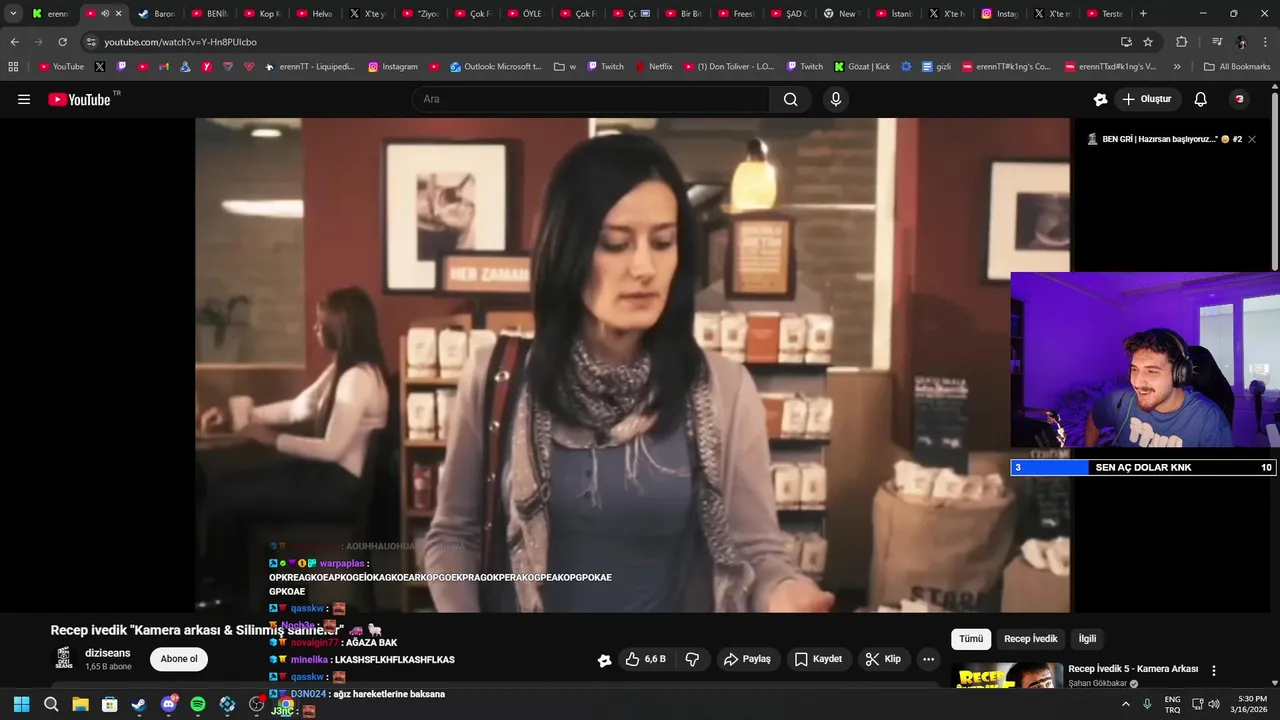Open Steam from the taskbar
The height and width of the screenshot is (720, 1280).
[139, 704]
